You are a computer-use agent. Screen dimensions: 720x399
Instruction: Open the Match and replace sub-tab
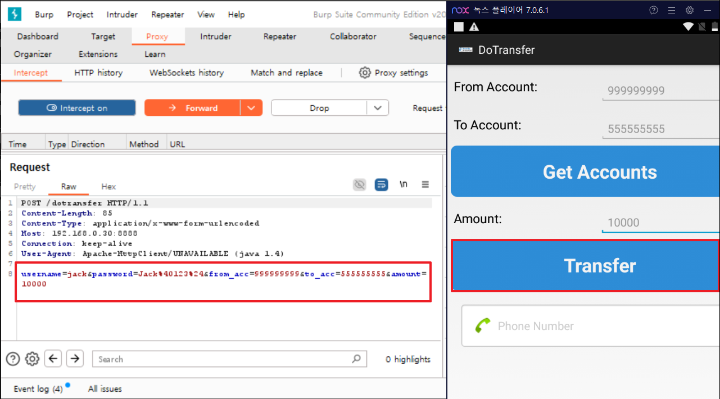287,73
